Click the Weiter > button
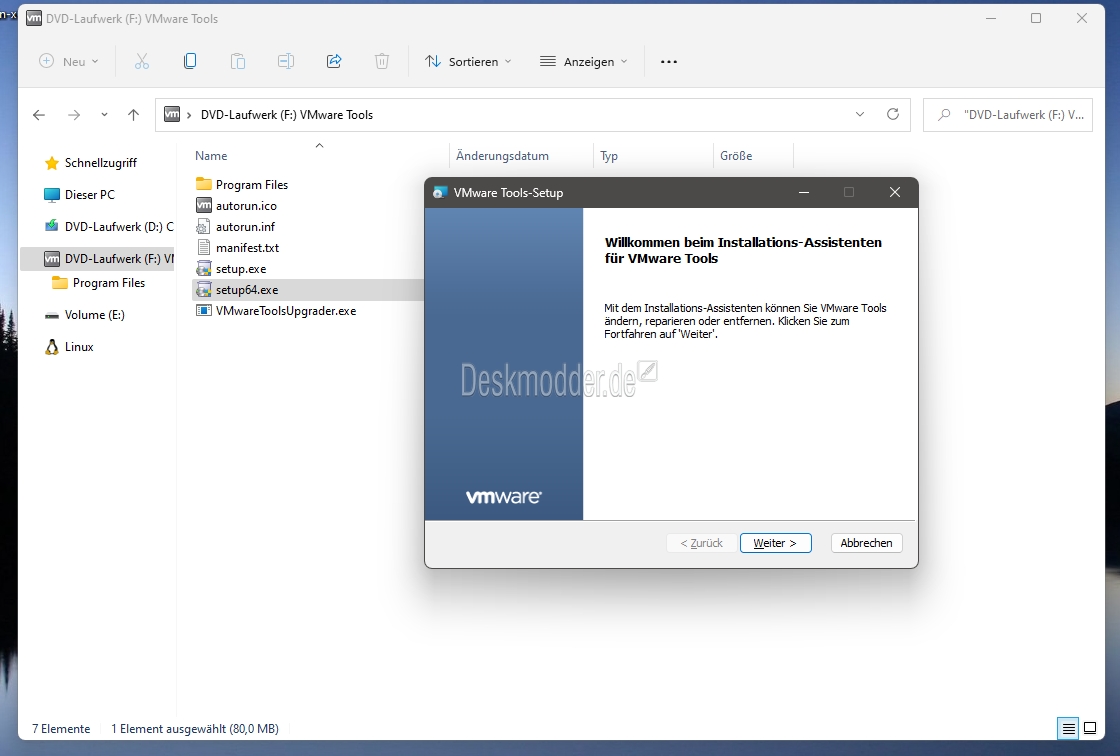This screenshot has height=756, width=1120. pyautogui.click(x=775, y=543)
